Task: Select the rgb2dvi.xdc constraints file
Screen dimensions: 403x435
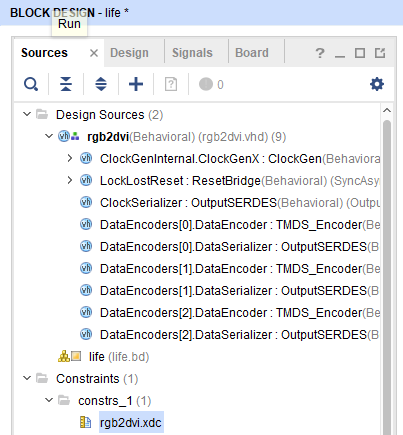Action: click(x=131, y=422)
